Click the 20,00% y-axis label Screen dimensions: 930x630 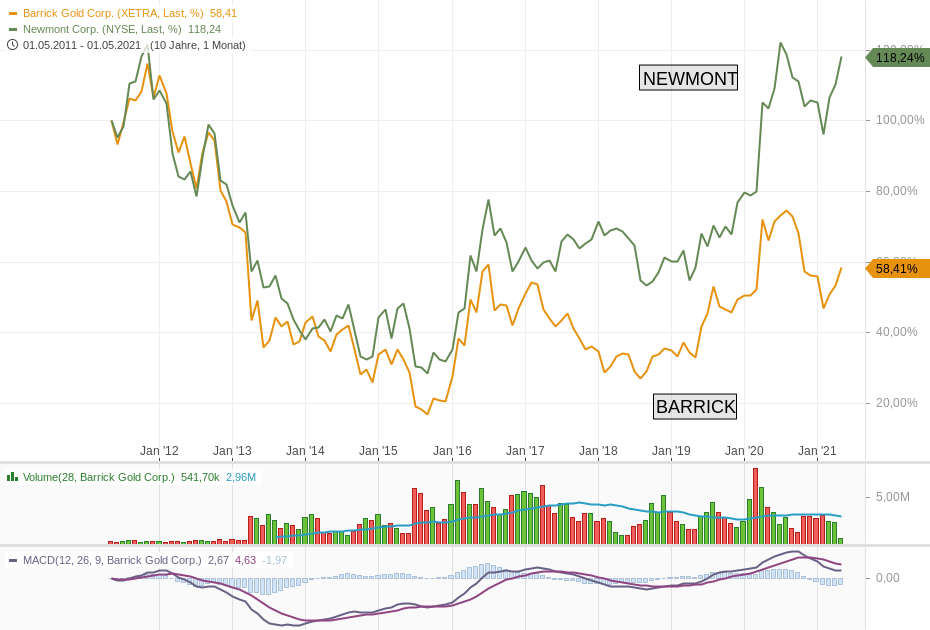coord(896,403)
